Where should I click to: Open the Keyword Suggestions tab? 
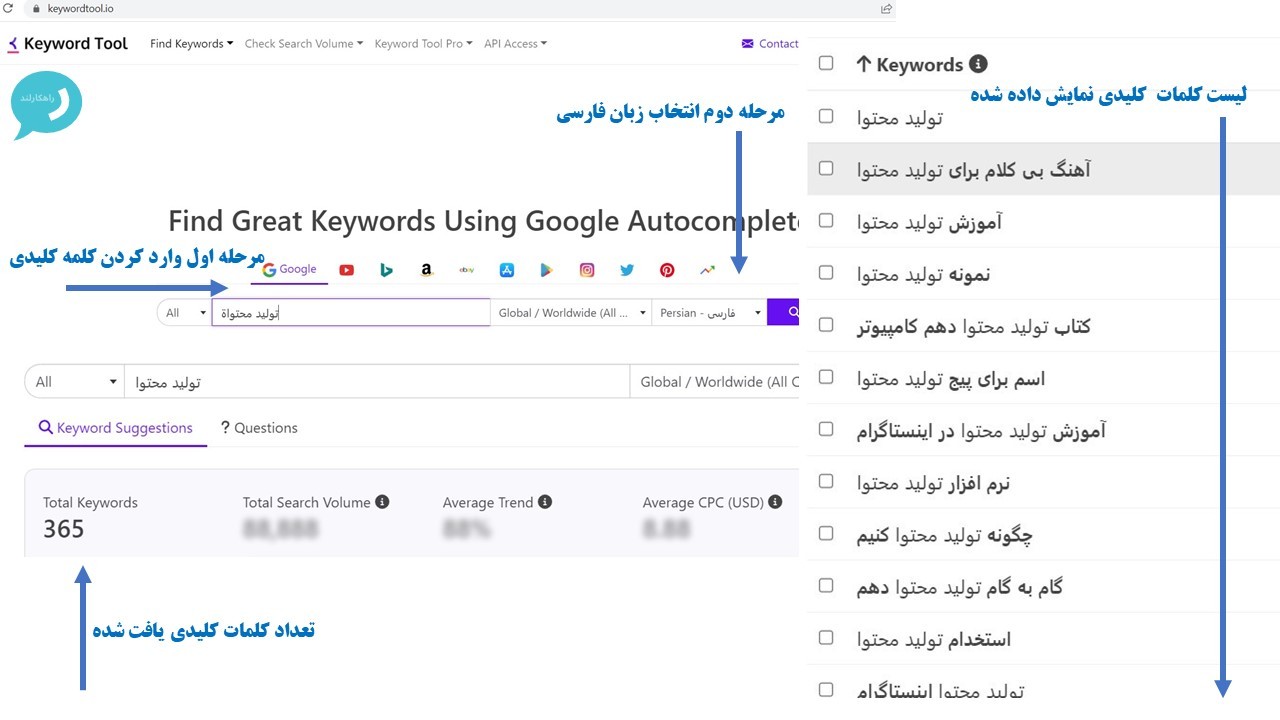(x=115, y=428)
